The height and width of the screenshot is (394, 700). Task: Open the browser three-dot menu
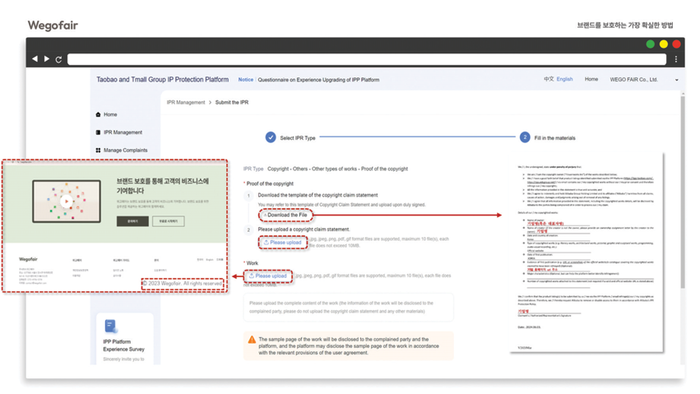[x=676, y=59]
